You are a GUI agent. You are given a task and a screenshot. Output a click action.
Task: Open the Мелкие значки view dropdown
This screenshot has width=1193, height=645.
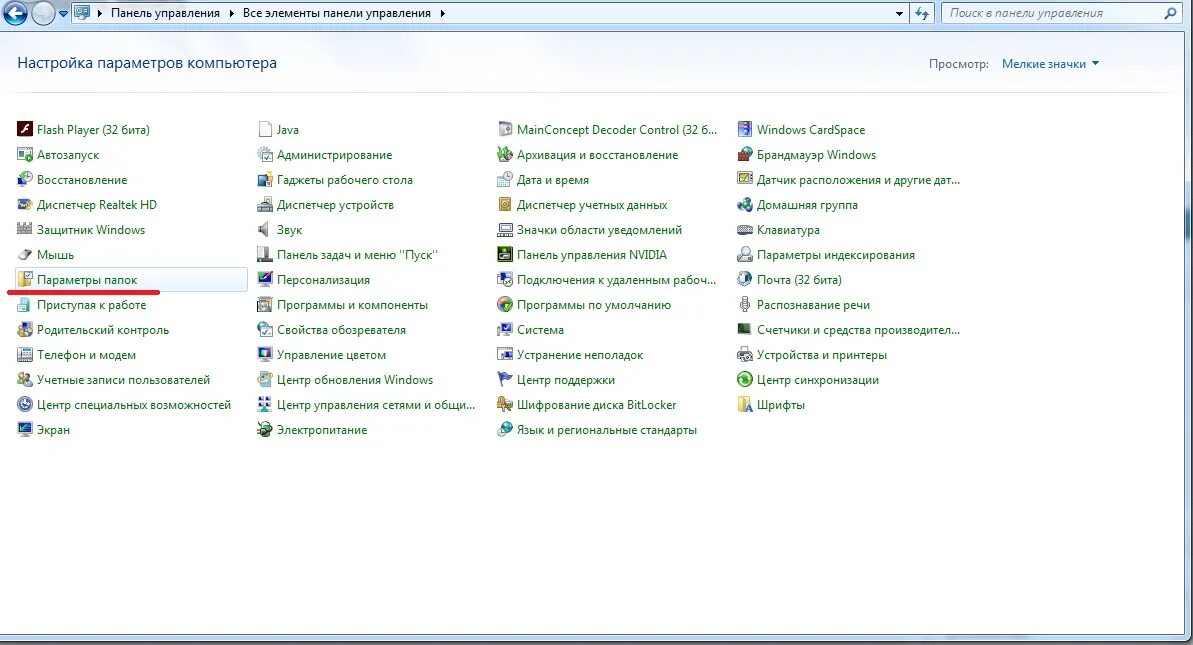click(1050, 64)
